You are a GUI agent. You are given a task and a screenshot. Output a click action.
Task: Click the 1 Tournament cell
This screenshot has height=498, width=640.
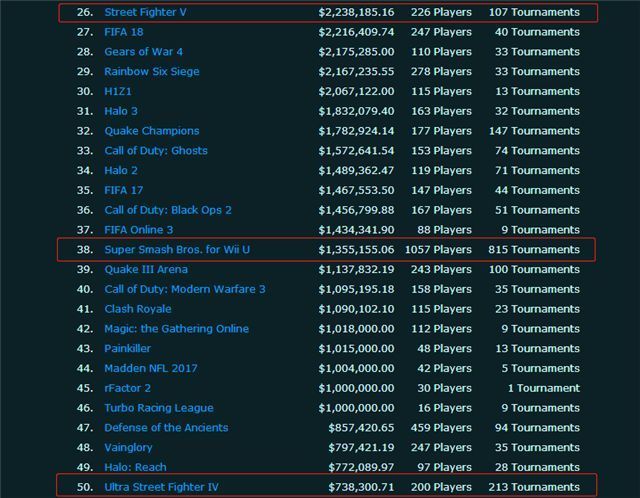544,388
